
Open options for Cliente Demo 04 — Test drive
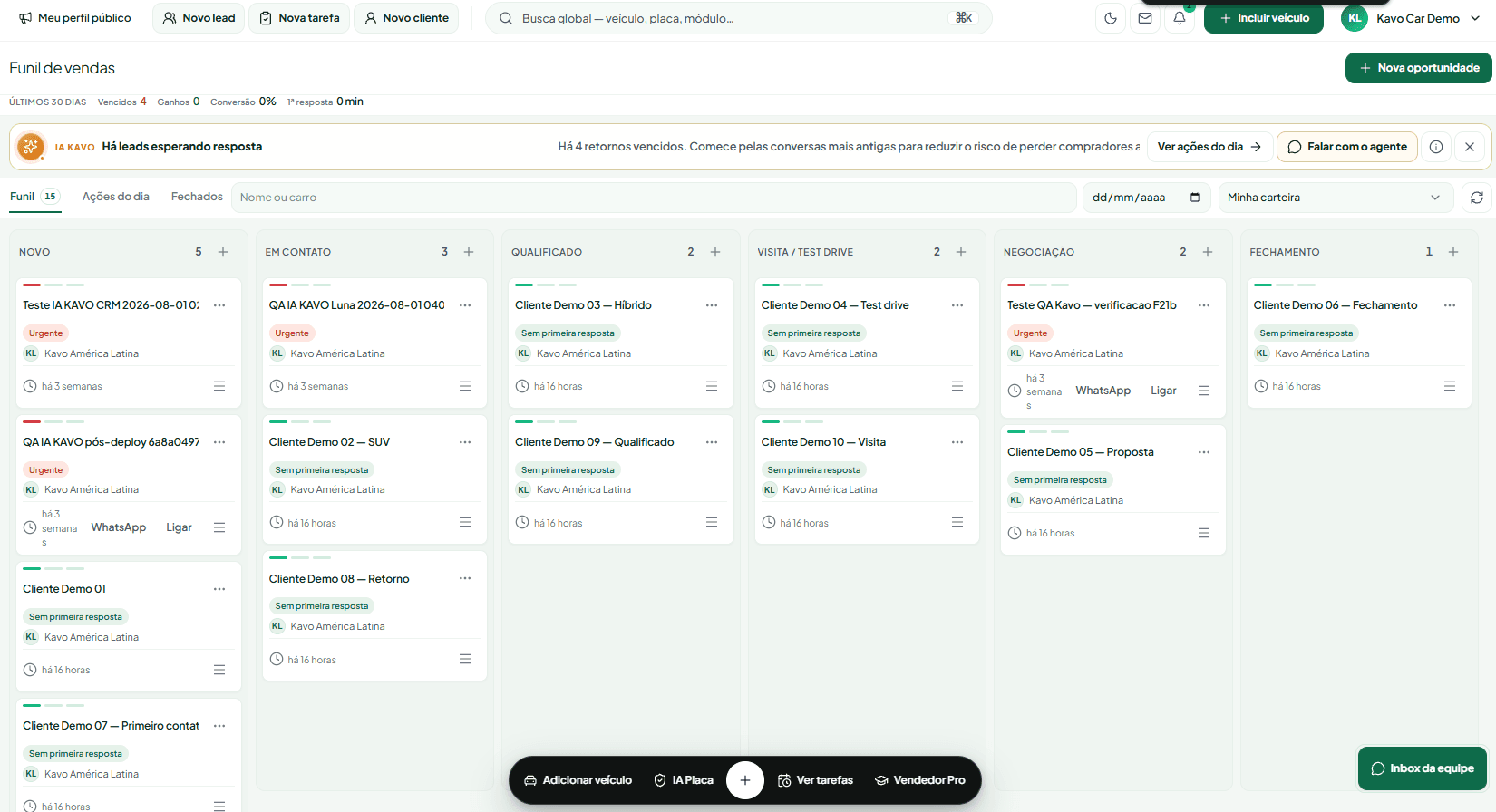coord(957,305)
